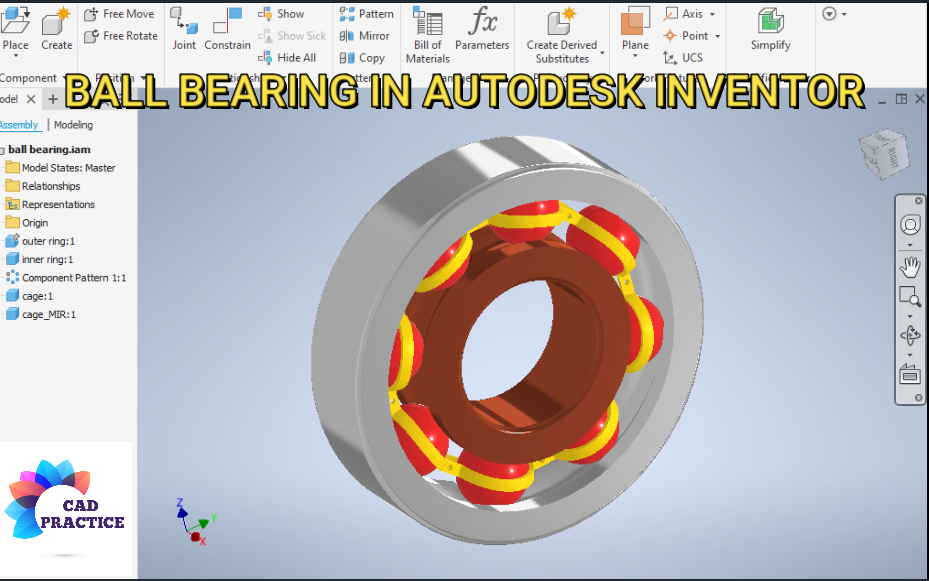Screen dimensions: 929x581
Task: Switch to the Modeling browser tab
Action: coord(73,125)
